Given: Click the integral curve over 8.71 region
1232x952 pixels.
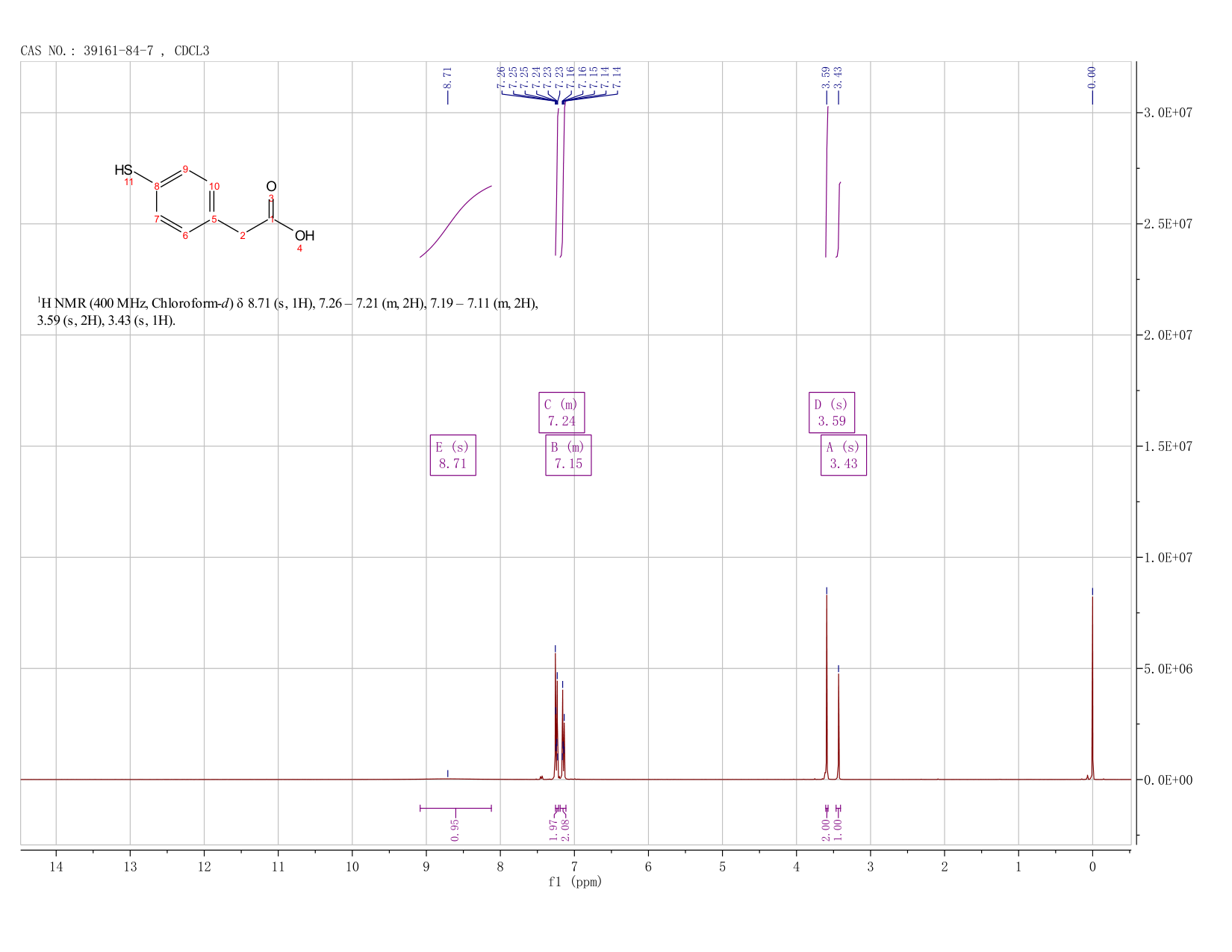Looking at the screenshot, I should [x=455, y=220].
